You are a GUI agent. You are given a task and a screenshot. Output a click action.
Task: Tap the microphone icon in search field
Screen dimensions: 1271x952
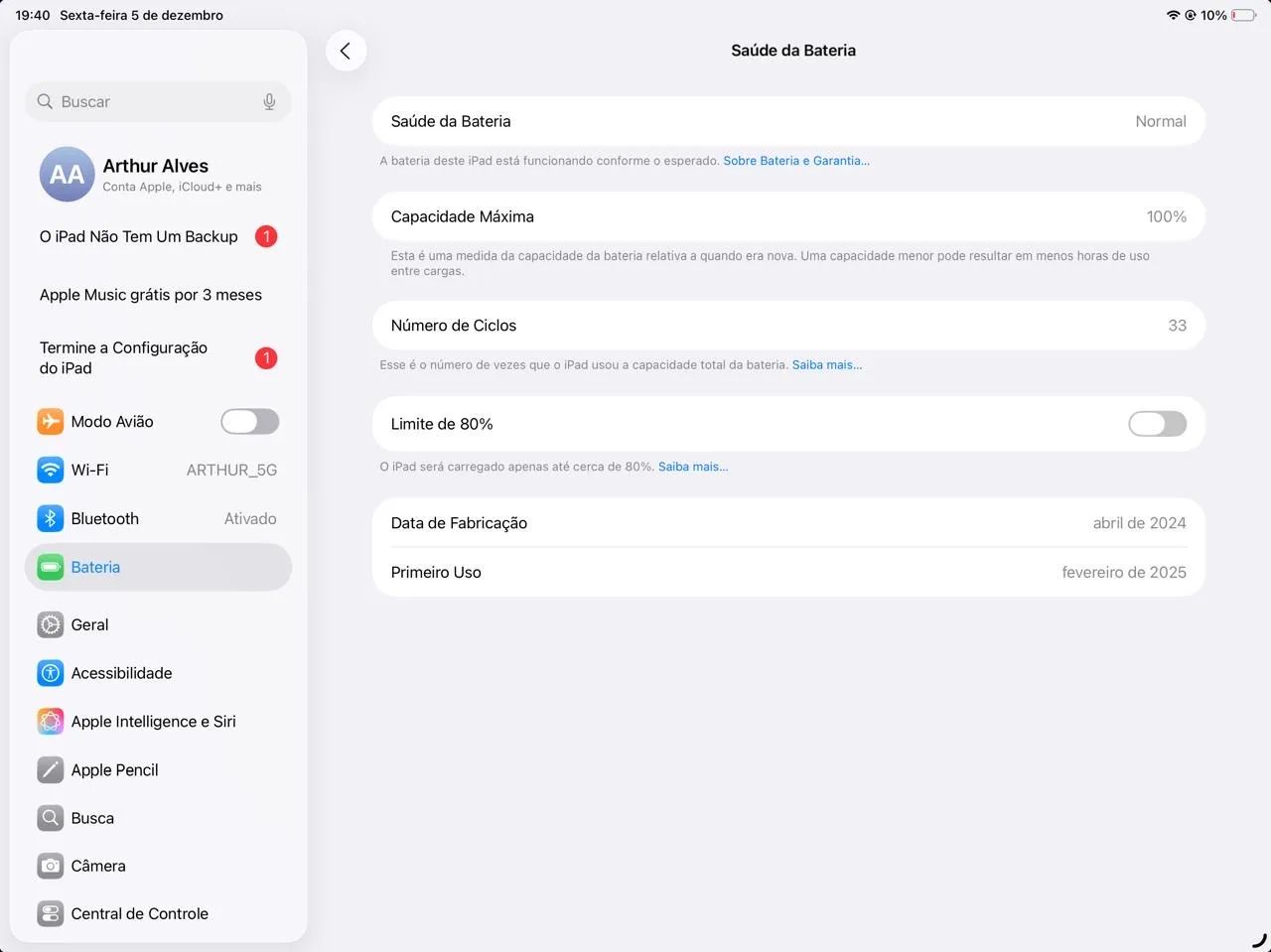click(x=269, y=102)
